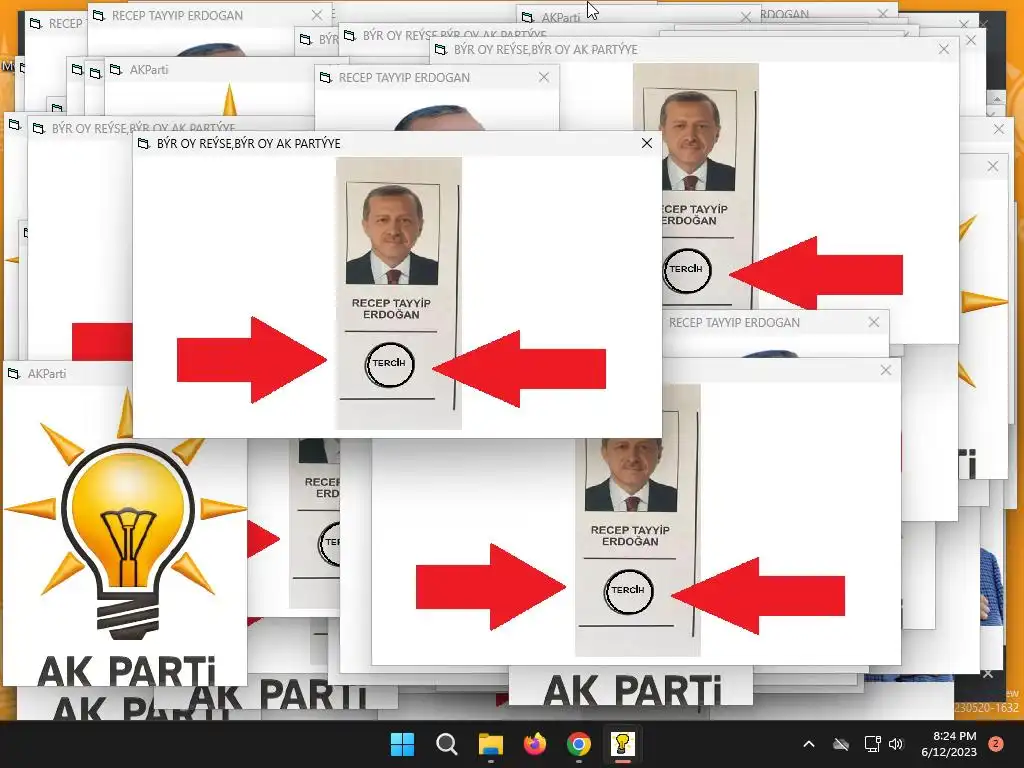
Task: Click the front window's BÝR OY REÝSE,BÝR OY AK PARTÝYE title
Action: pyautogui.click(x=249, y=144)
